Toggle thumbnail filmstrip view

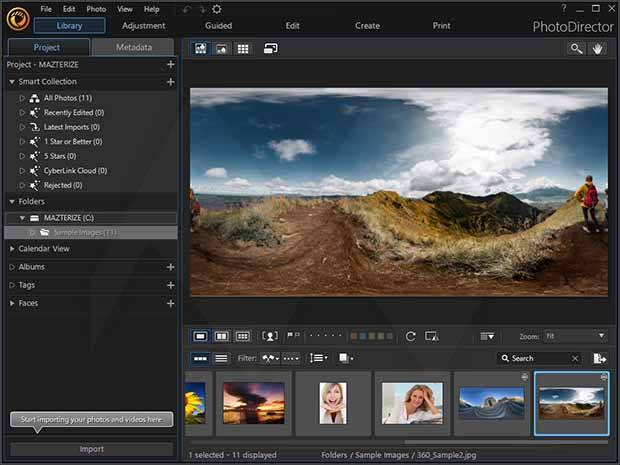pyautogui.click(x=200, y=358)
